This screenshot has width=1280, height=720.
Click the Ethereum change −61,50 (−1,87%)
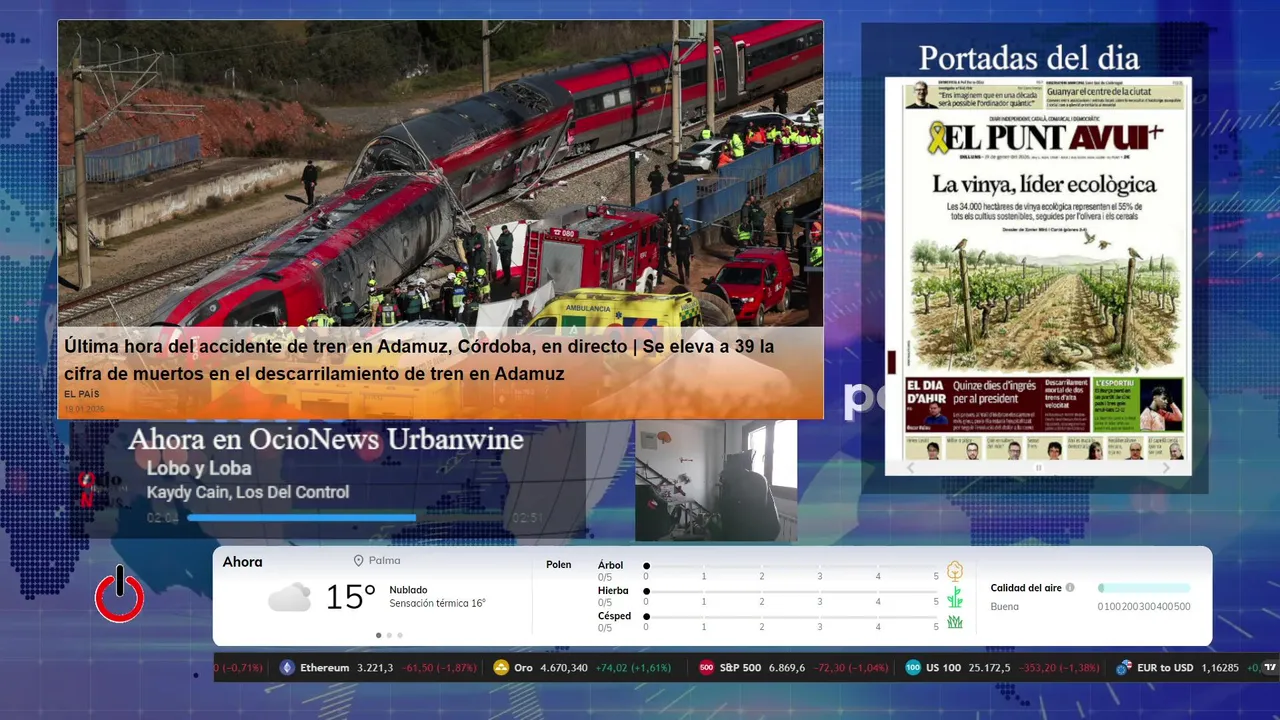point(439,668)
